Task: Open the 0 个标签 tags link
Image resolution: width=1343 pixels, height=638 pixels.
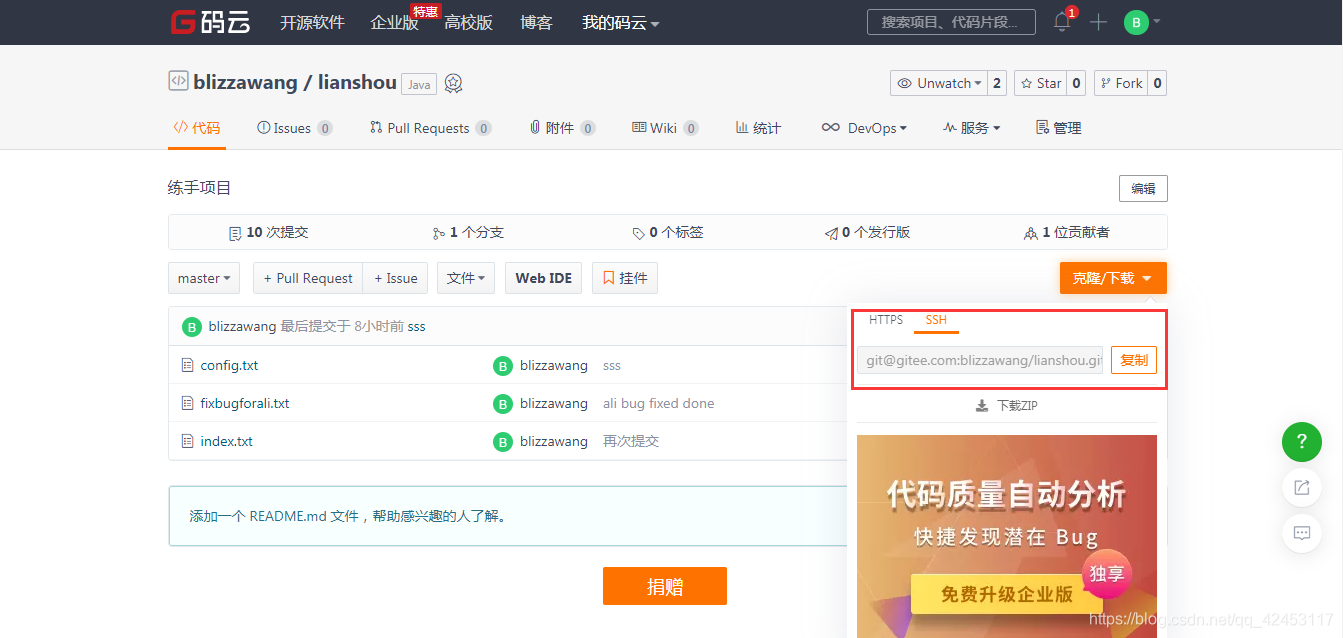Action: pos(668,232)
